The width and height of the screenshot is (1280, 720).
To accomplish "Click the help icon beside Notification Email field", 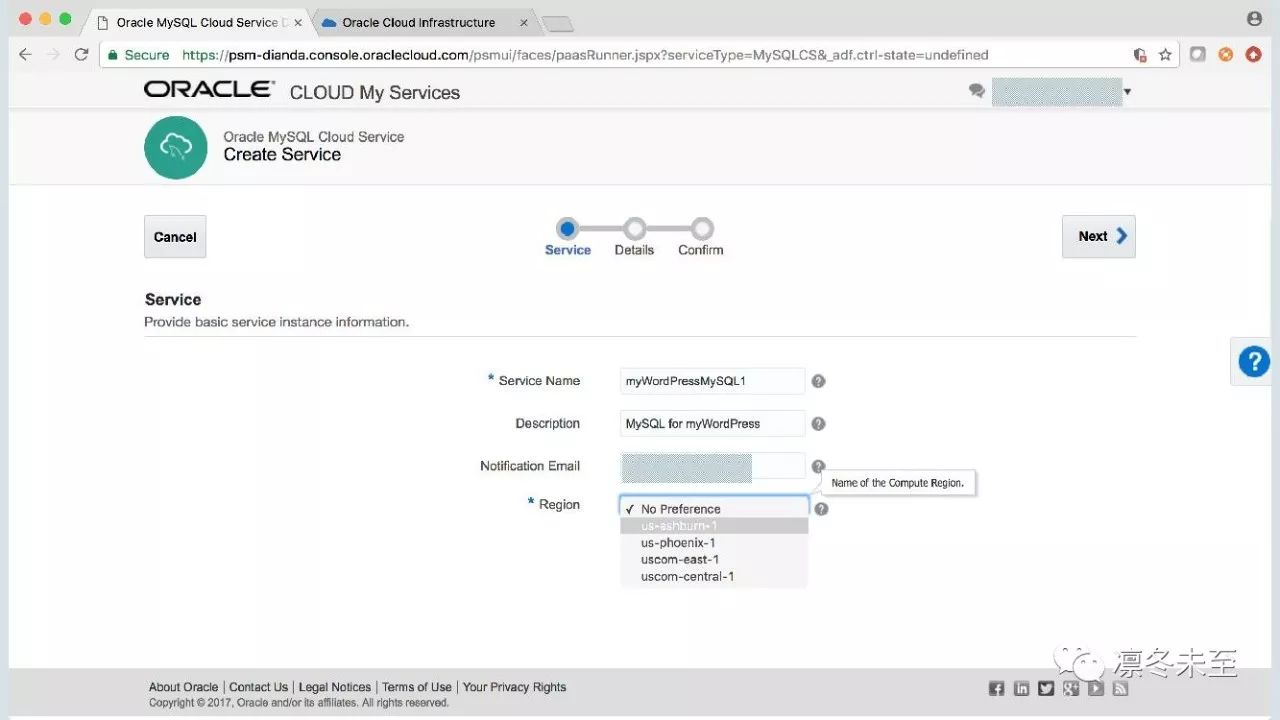I will click(x=818, y=466).
